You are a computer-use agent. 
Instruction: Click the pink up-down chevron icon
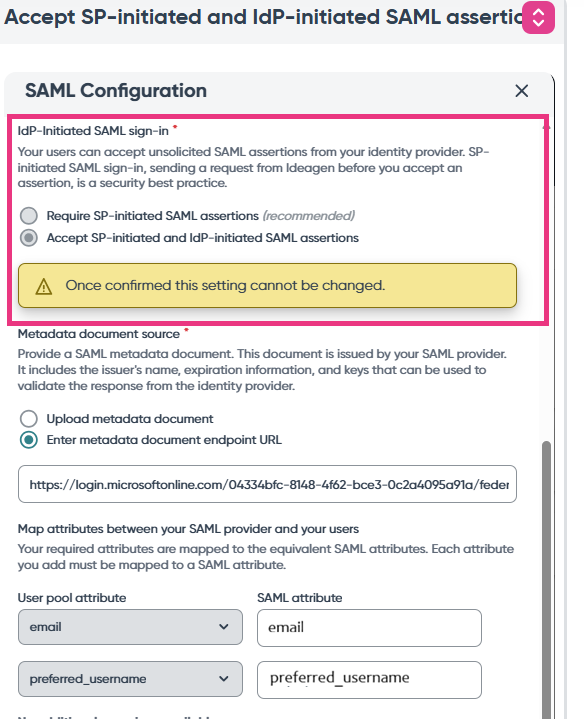538,17
